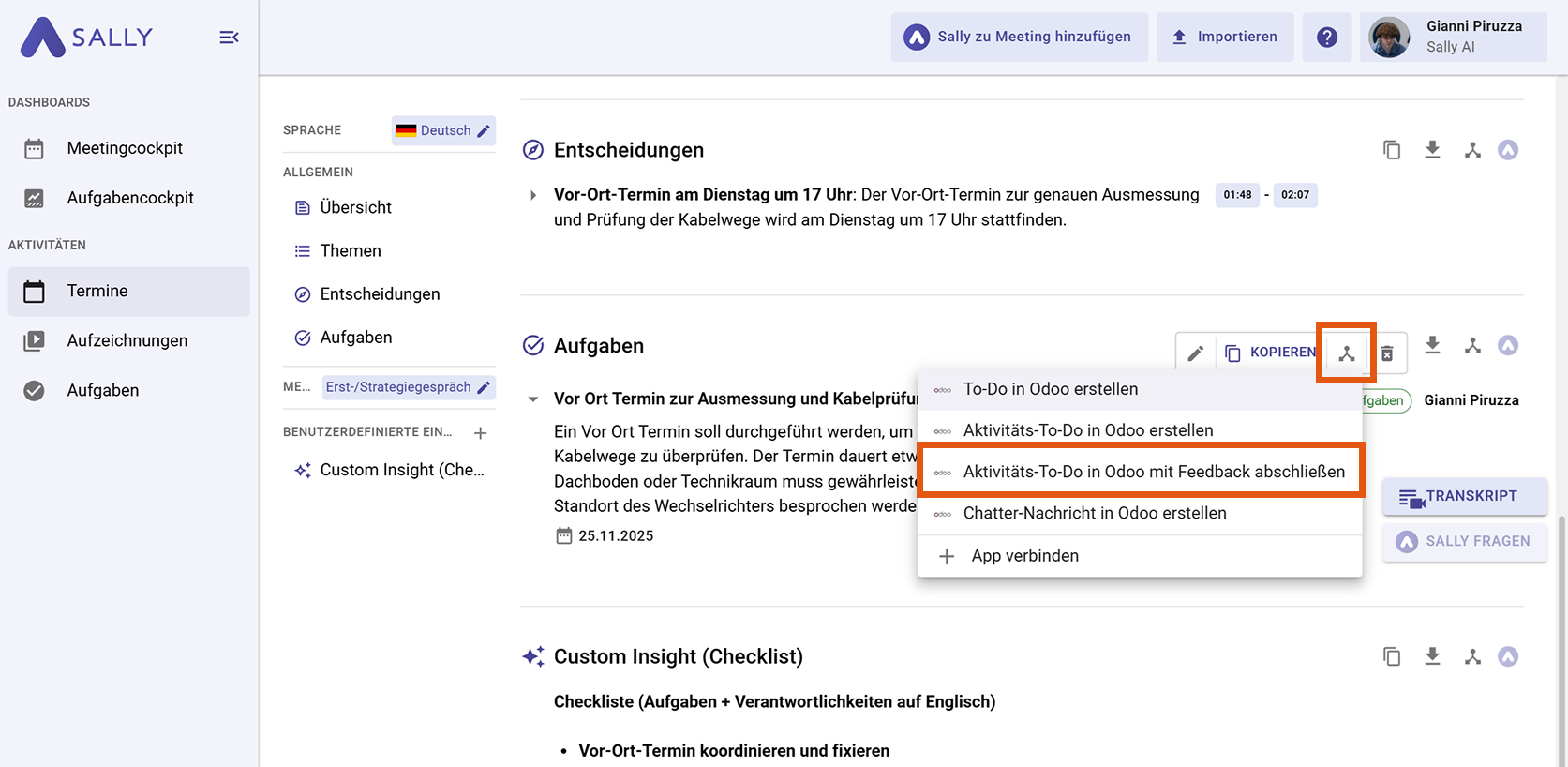The height and width of the screenshot is (767, 1568).
Task: Click the Sally AI icon beside Aufgaben
Action: point(1507,346)
